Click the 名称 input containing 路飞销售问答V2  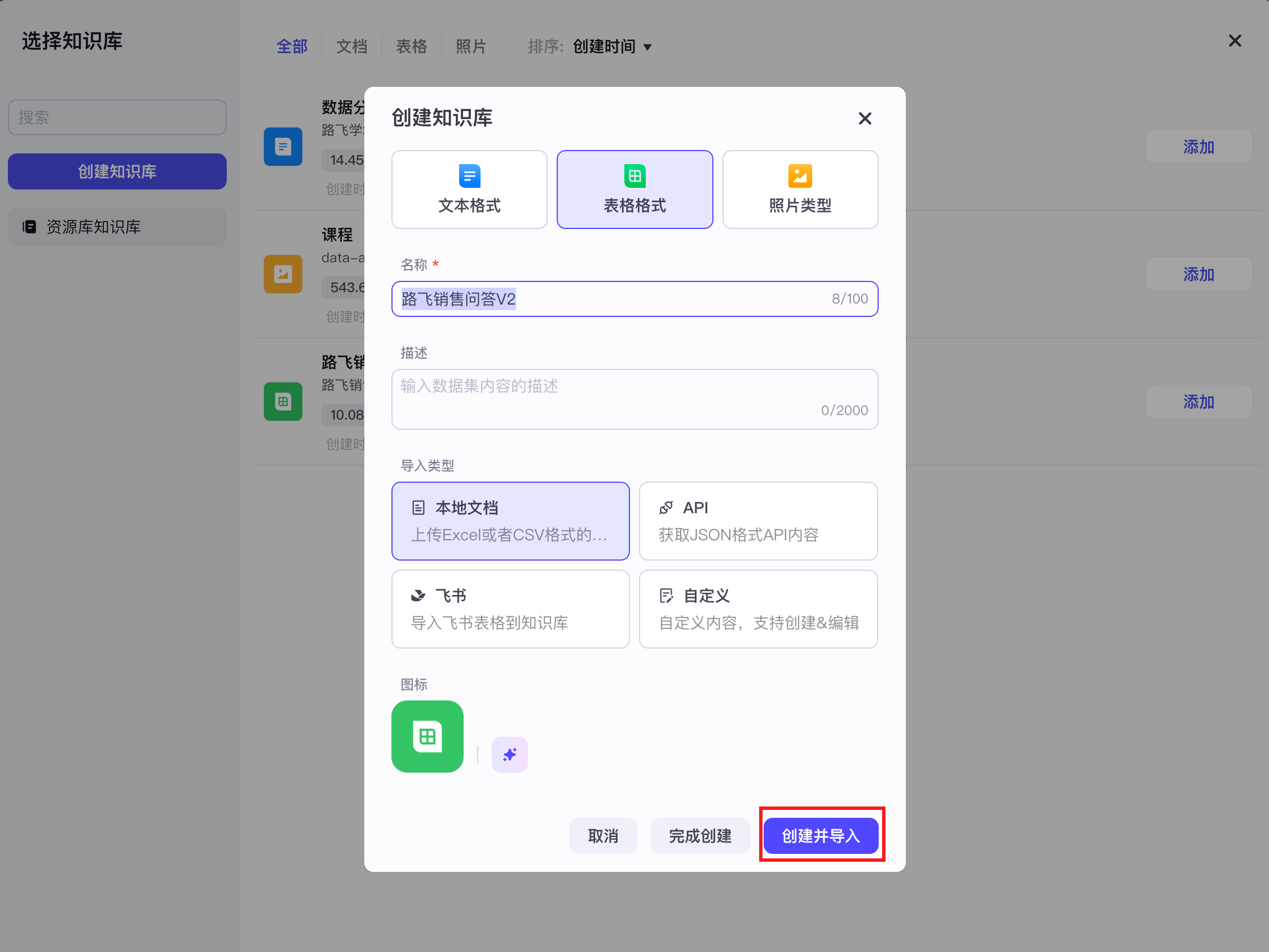tap(634, 298)
